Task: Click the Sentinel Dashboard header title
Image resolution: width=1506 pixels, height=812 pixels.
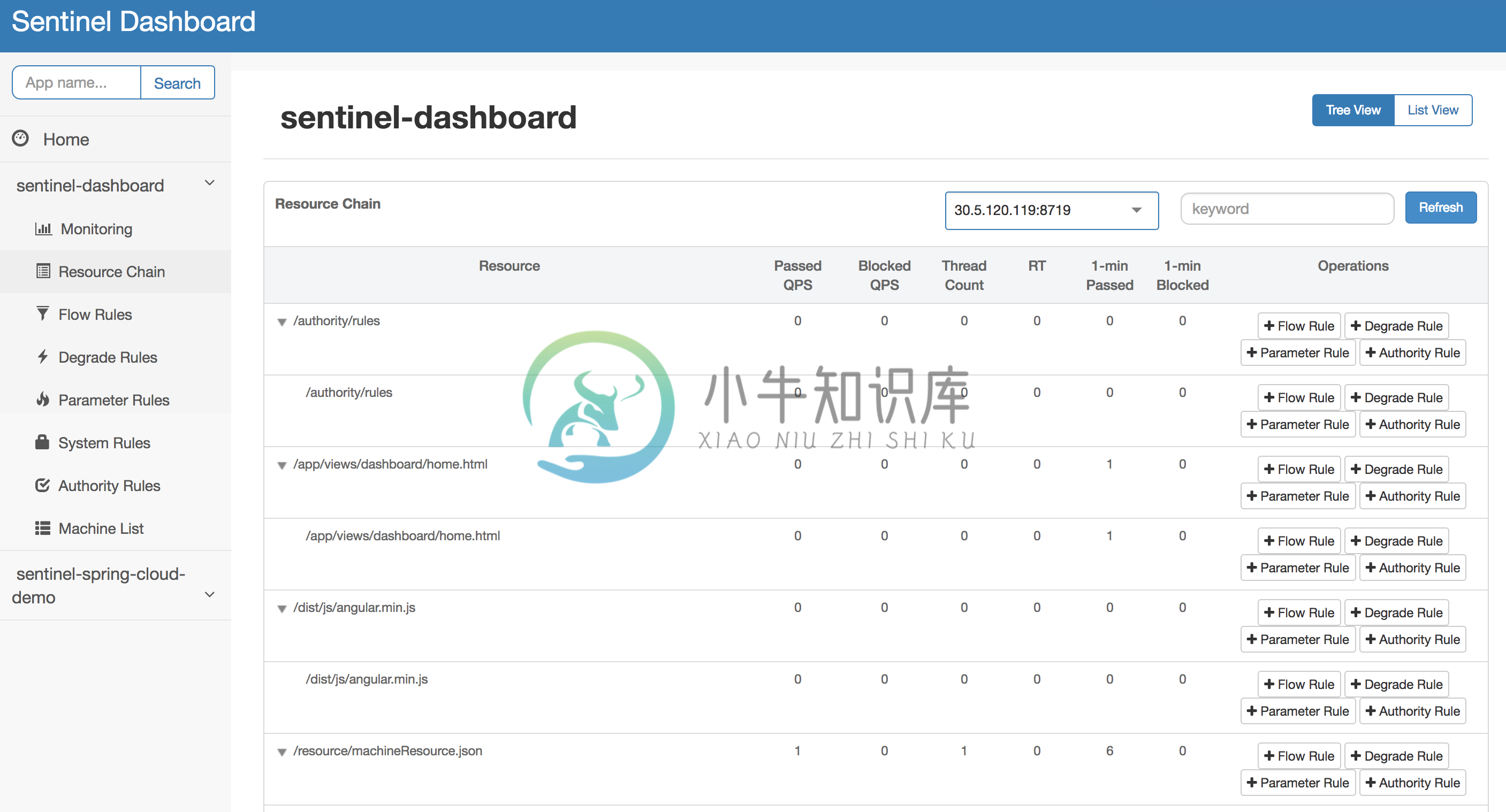Action: pyautogui.click(x=133, y=21)
